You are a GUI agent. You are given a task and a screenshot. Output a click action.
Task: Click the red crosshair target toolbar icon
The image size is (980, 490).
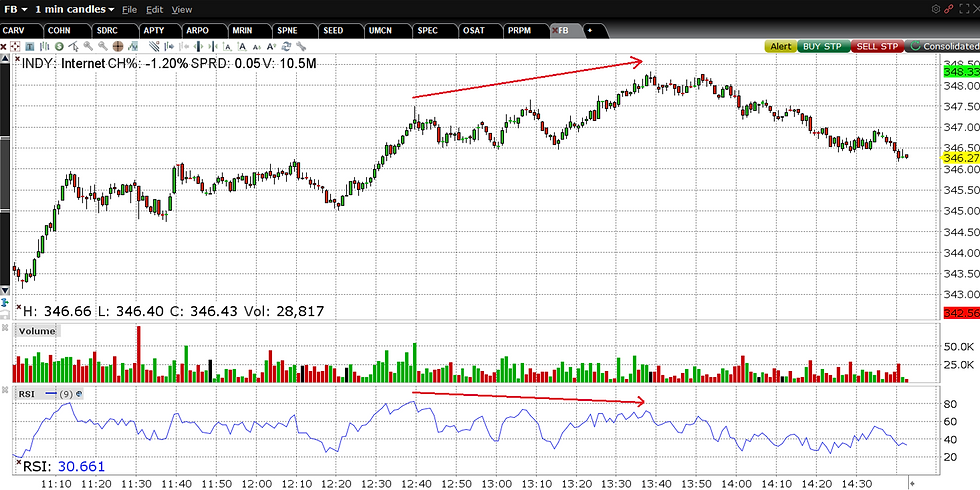click(x=15, y=46)
